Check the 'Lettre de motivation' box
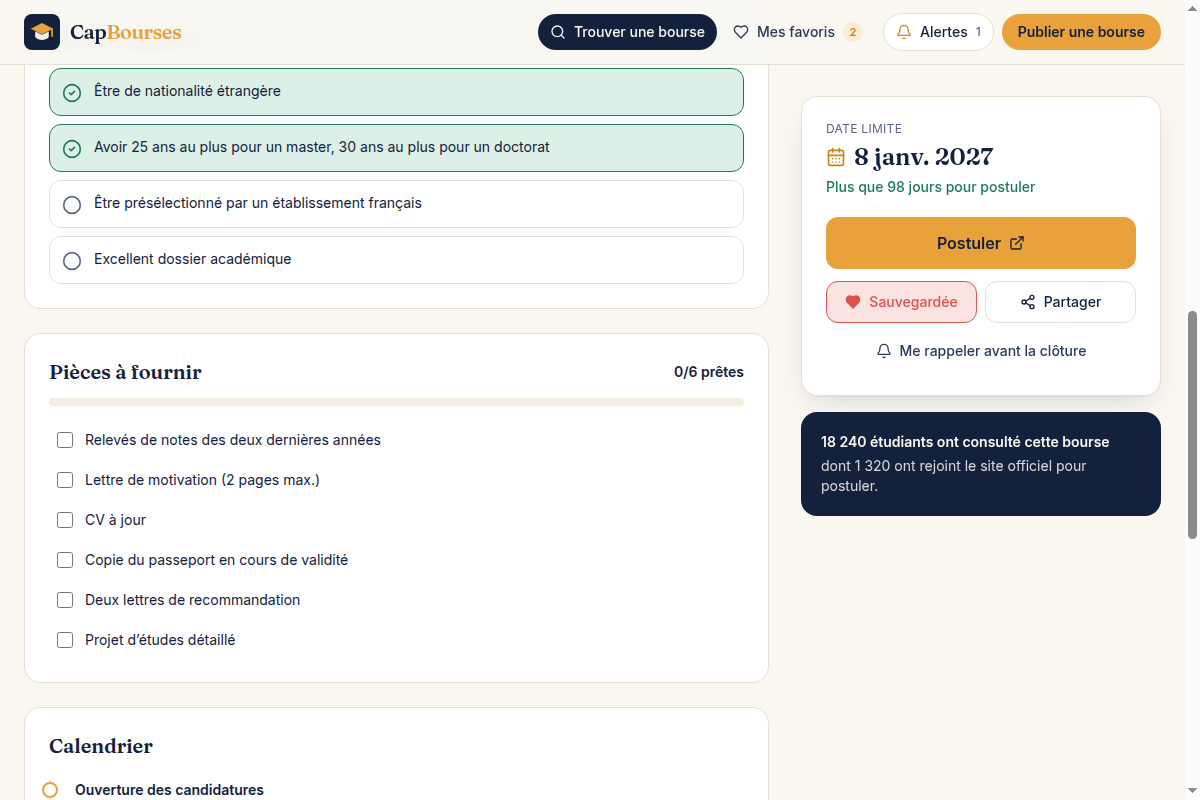This screenshot has height=800, width=1200. coord(65,480)
